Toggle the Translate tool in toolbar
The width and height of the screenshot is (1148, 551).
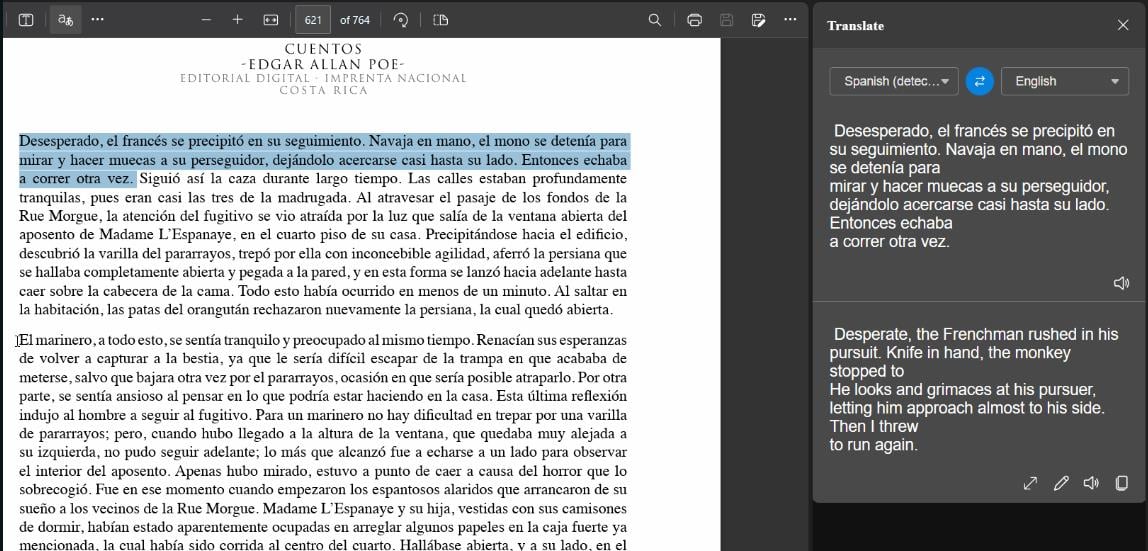[65, 20]
